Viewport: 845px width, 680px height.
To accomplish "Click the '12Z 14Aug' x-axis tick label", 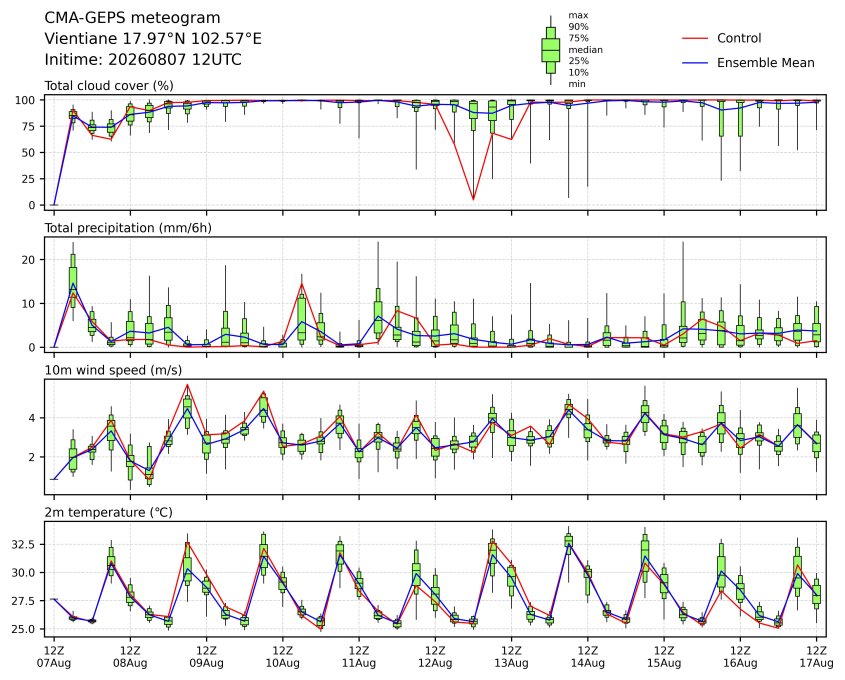I will [x=588, y=657].
